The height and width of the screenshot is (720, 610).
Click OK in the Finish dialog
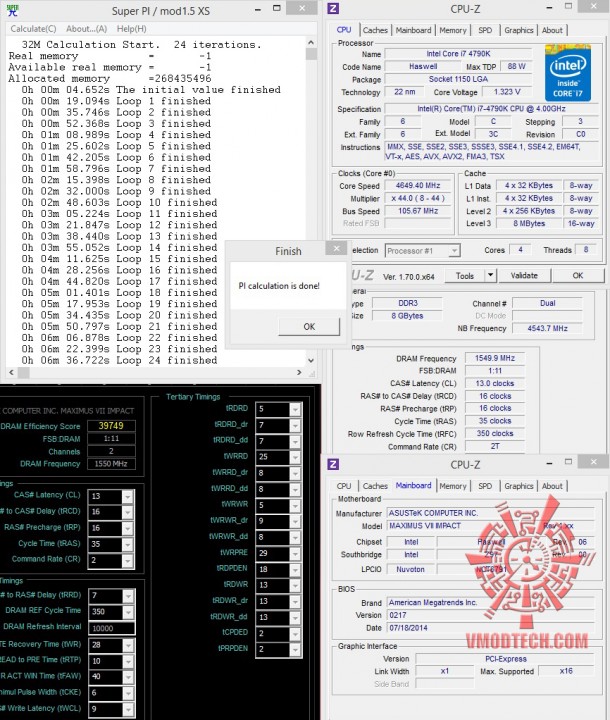pyautogui.click(x=309, y=326)
